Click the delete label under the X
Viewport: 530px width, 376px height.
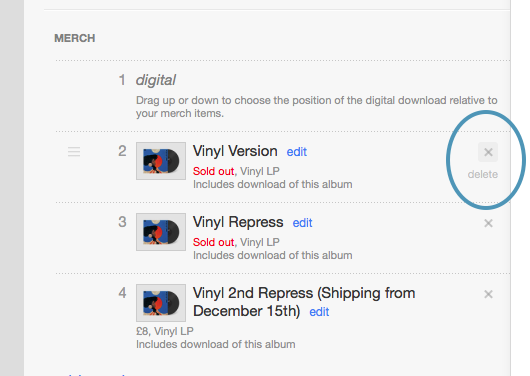tap(483, 174)
